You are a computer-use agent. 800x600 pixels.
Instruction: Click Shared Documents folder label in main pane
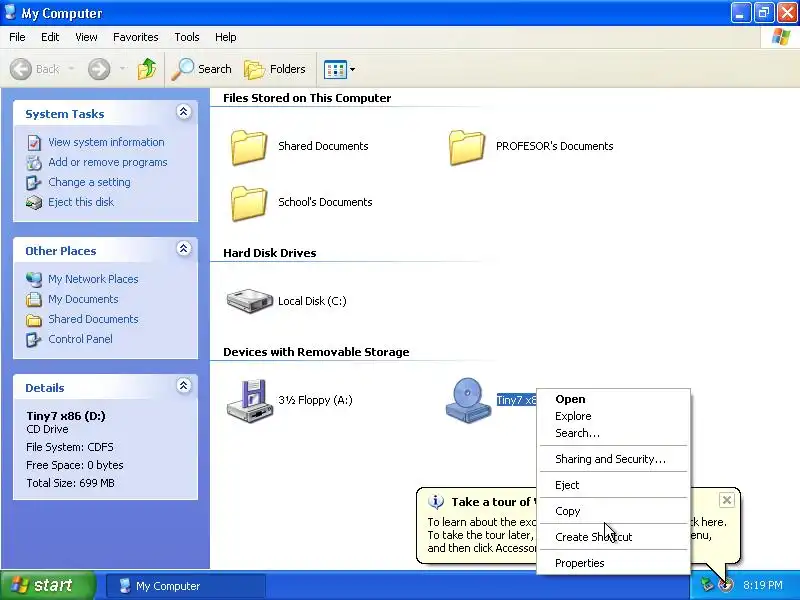click(323, 146)
